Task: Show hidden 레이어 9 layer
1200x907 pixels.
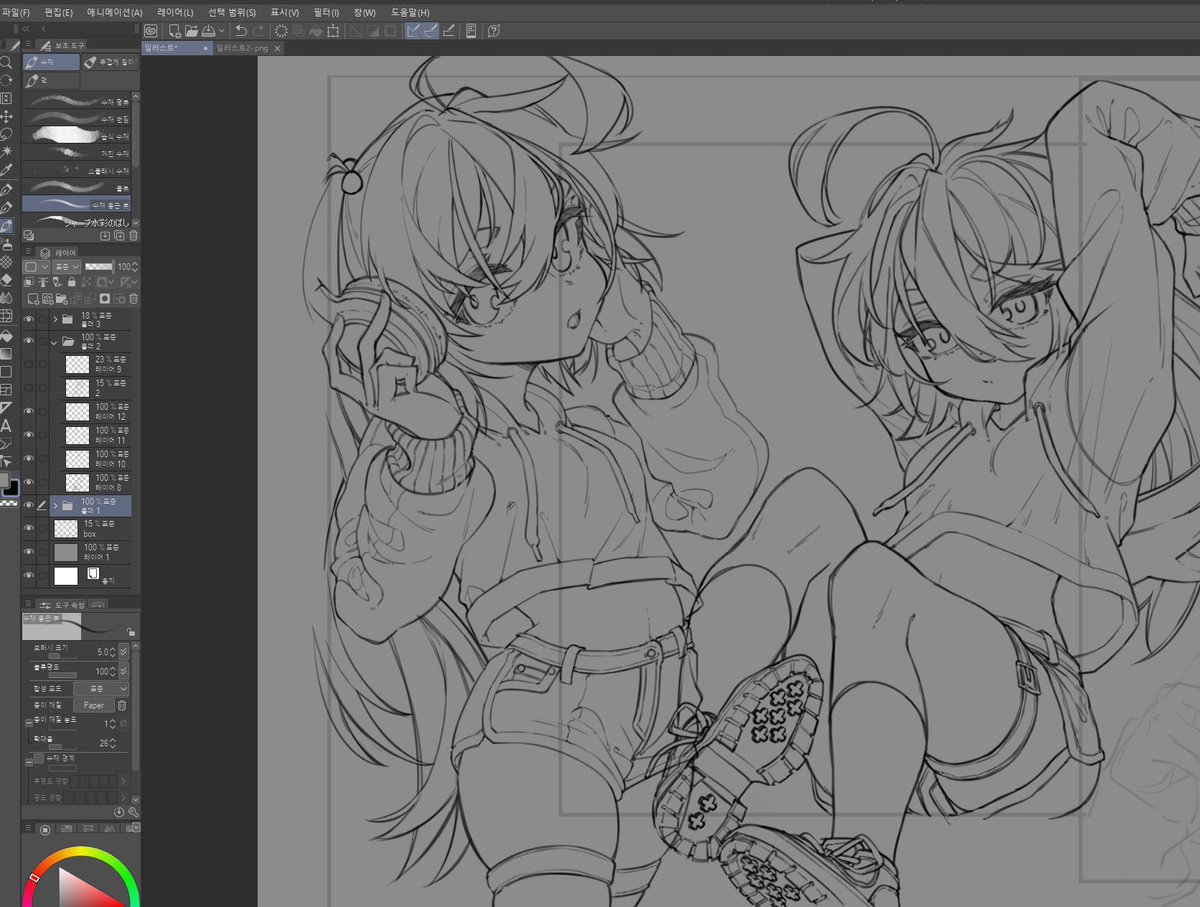Action: 29,364
